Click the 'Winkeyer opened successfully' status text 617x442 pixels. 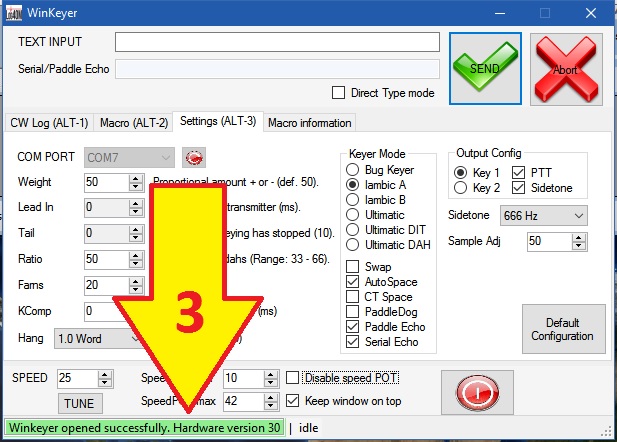[x=144, y=427]
